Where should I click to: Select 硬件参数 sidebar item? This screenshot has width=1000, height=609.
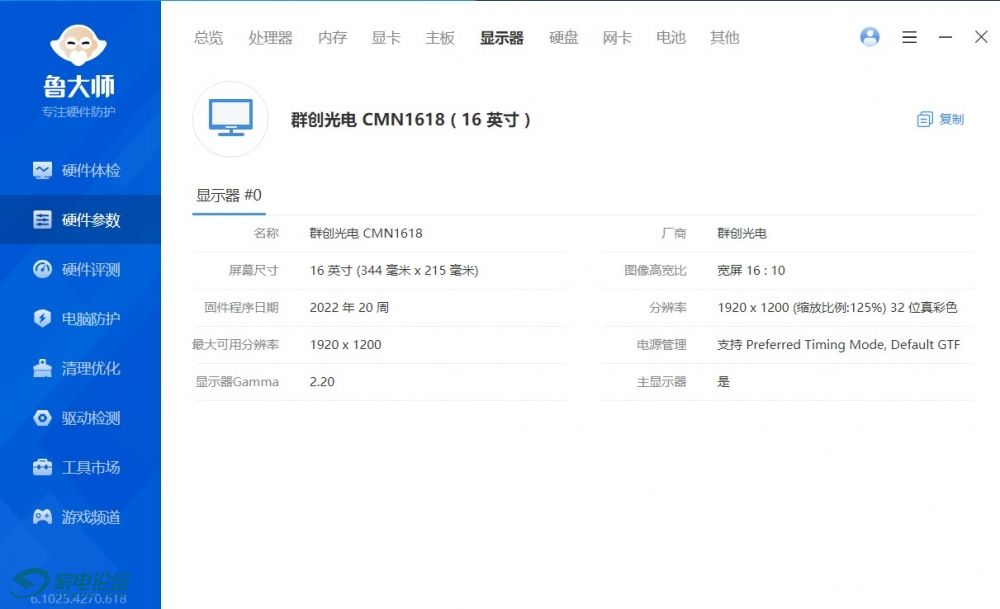[x=80, y=220]
